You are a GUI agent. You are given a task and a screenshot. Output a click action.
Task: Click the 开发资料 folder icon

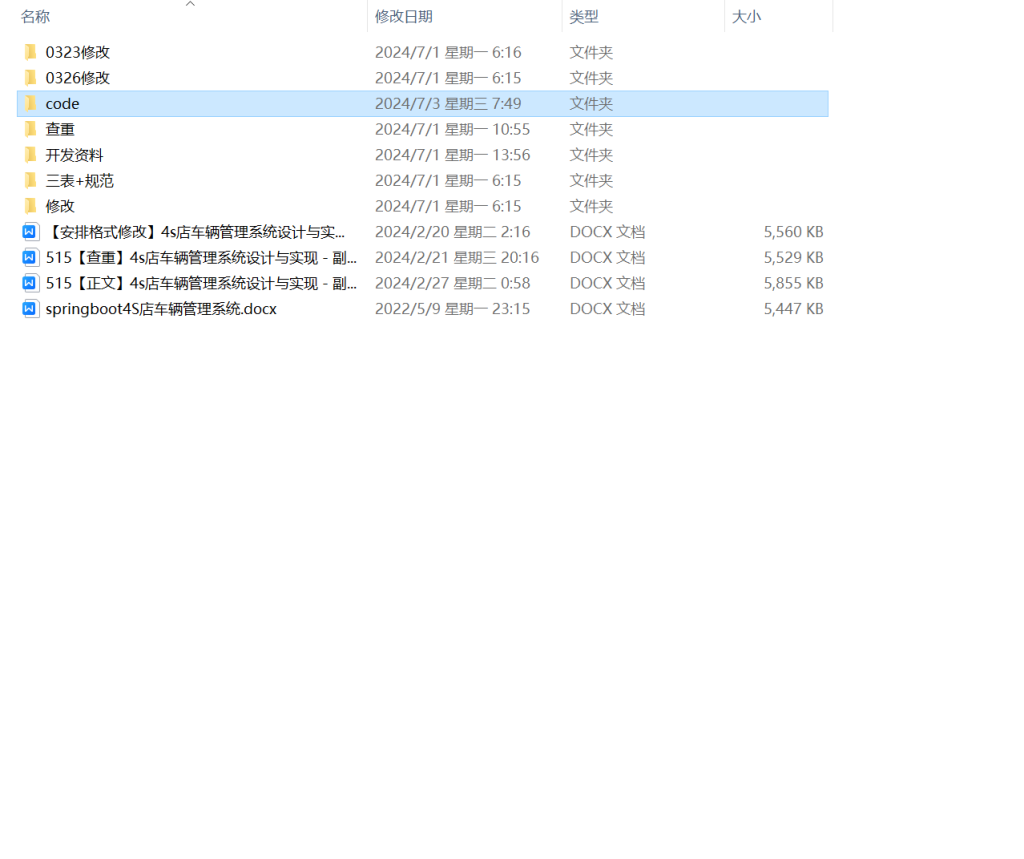click(30, 155)
